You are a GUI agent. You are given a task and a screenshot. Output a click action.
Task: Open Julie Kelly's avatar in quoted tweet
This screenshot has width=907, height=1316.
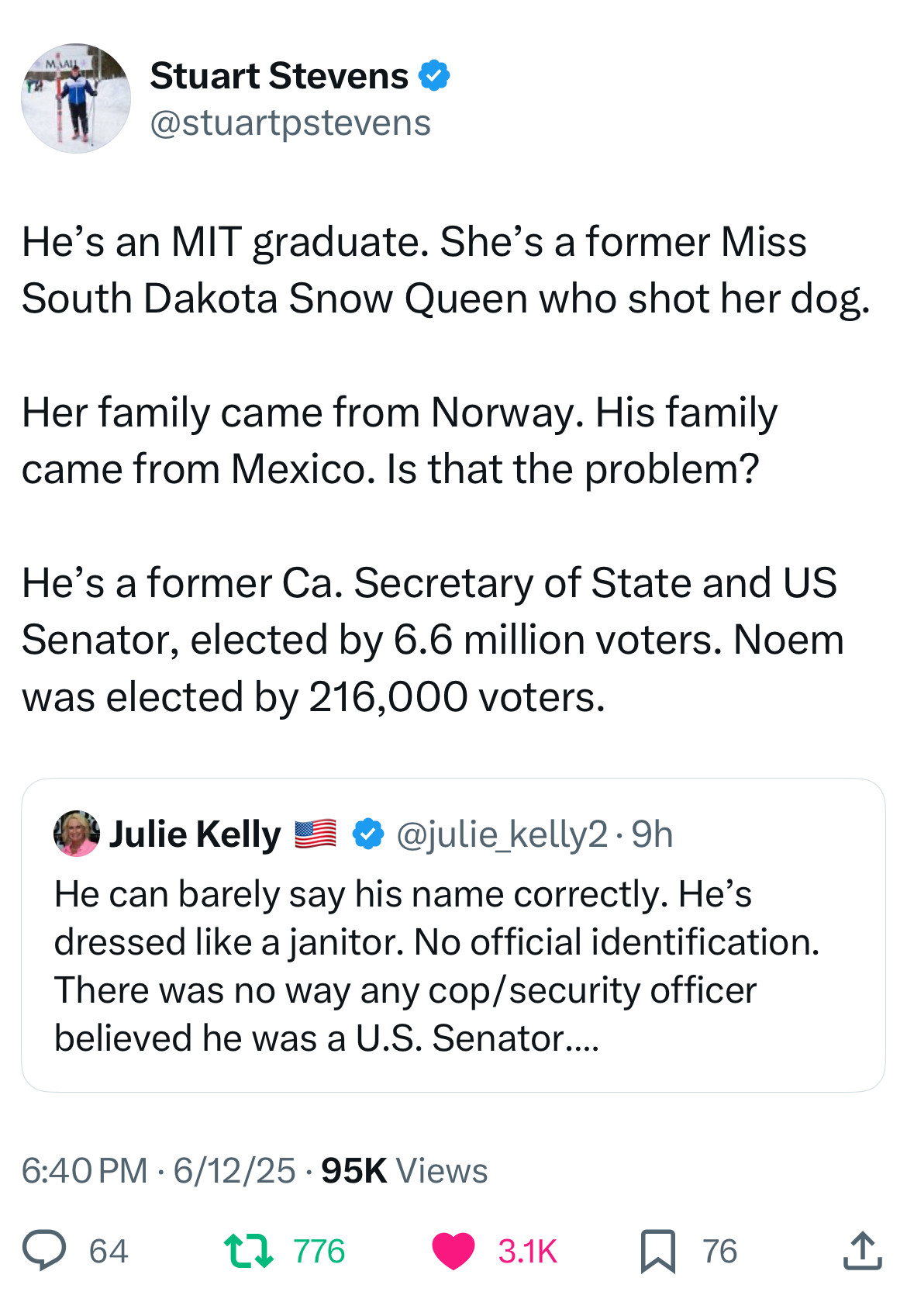pyautogui.click(x=76, y=834)
